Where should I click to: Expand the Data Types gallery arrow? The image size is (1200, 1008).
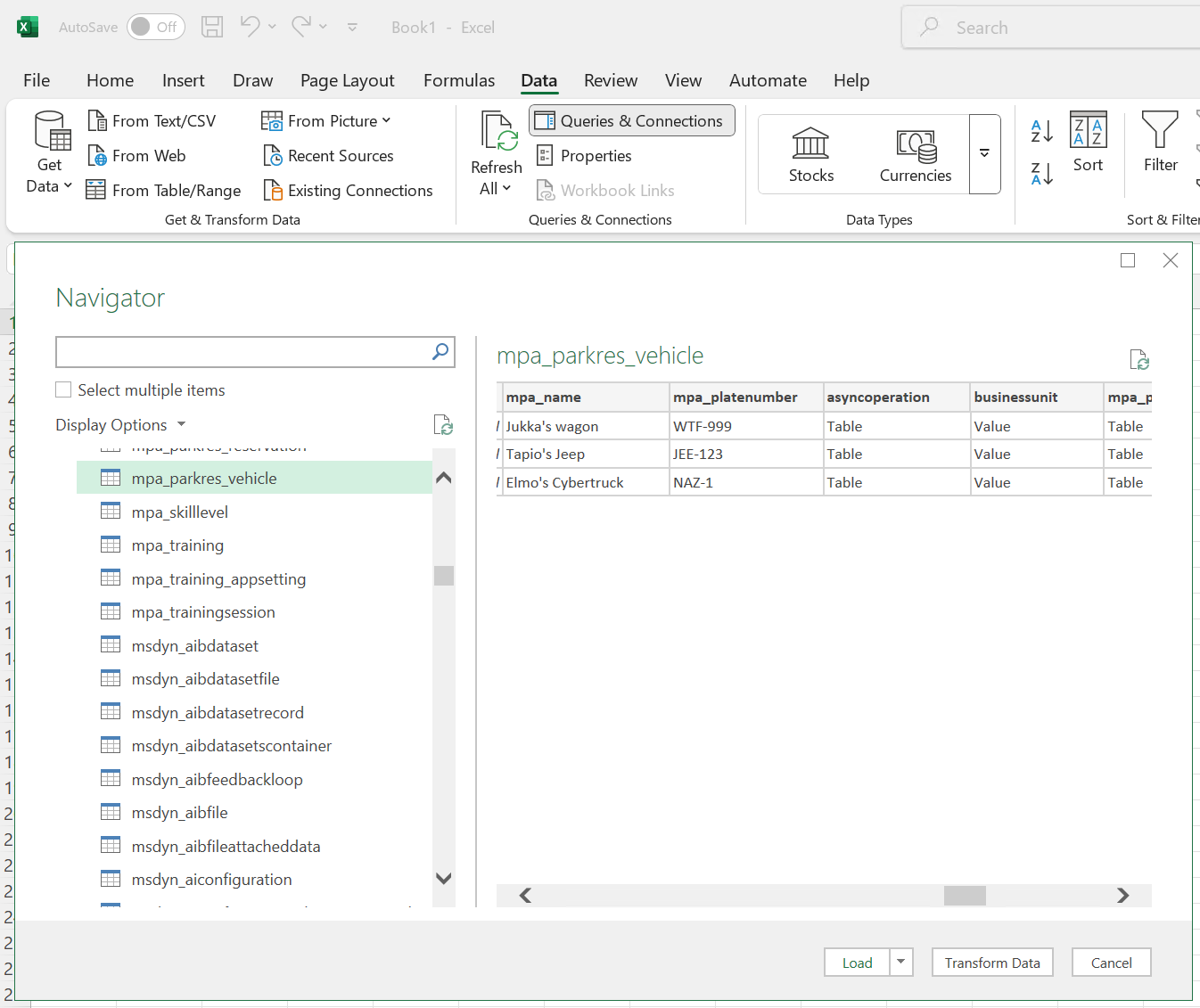[x=984, y=153]
